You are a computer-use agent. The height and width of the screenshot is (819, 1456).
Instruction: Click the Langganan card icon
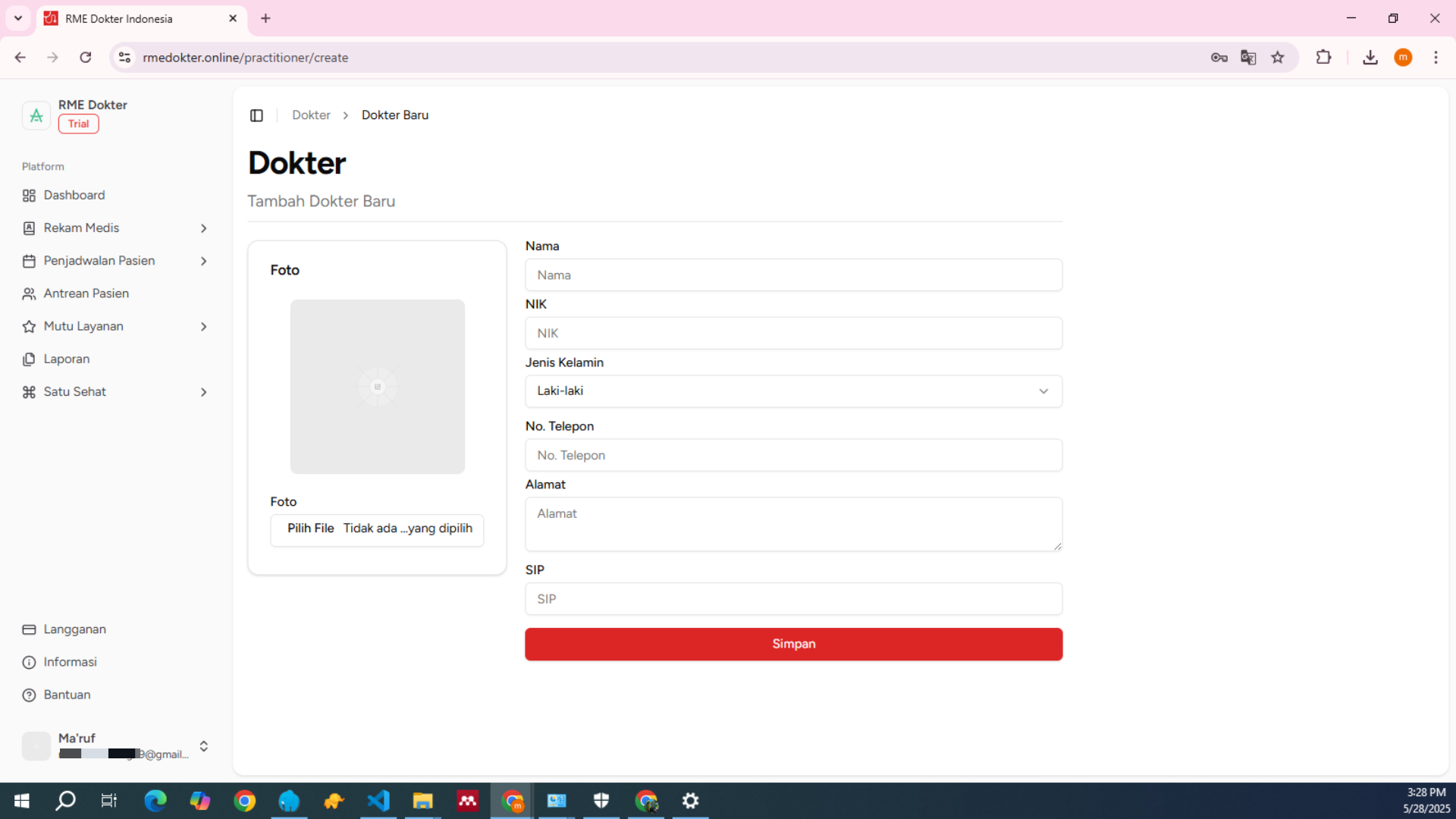[29, 629]
